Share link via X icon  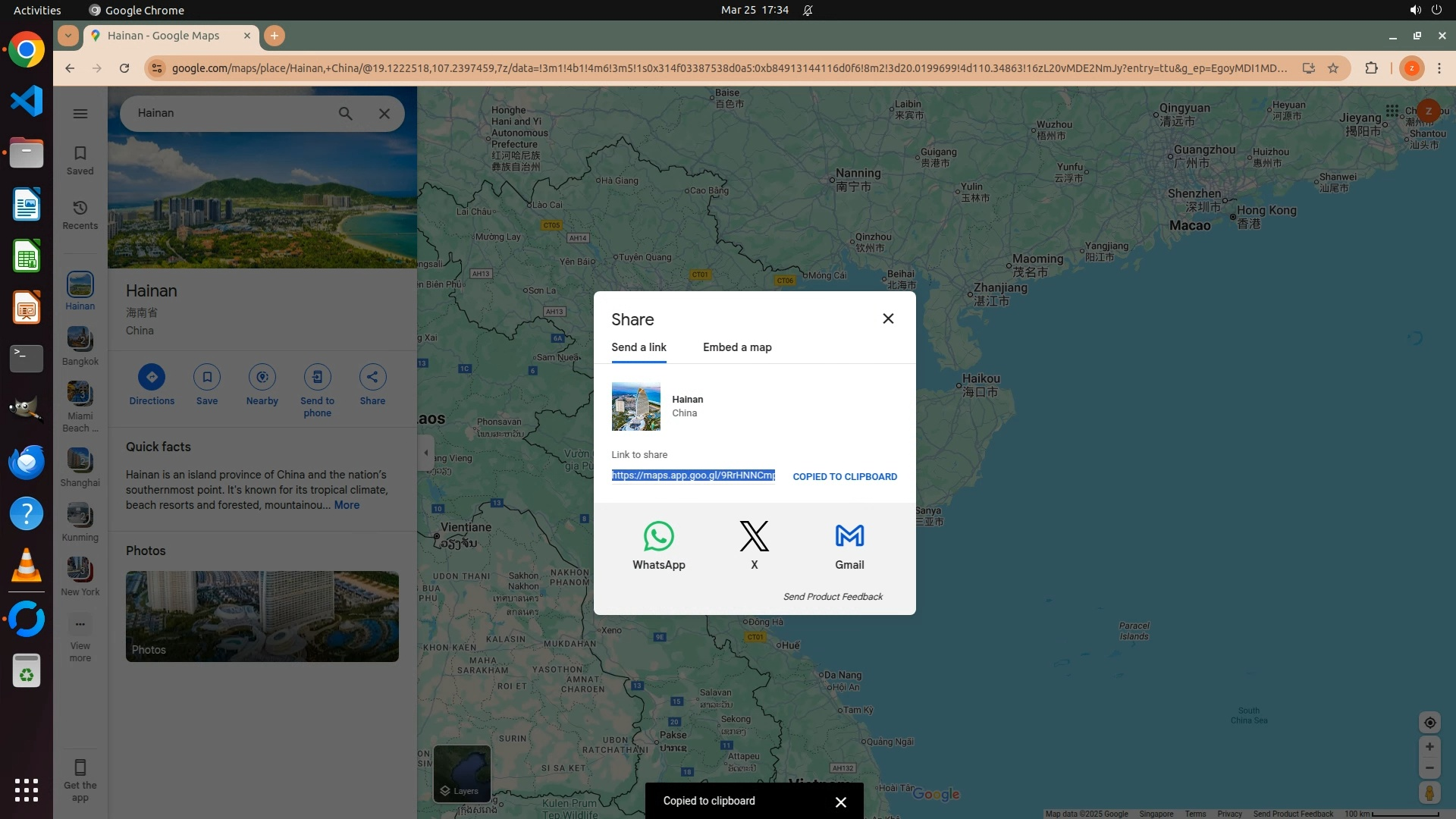coord(754,537)
